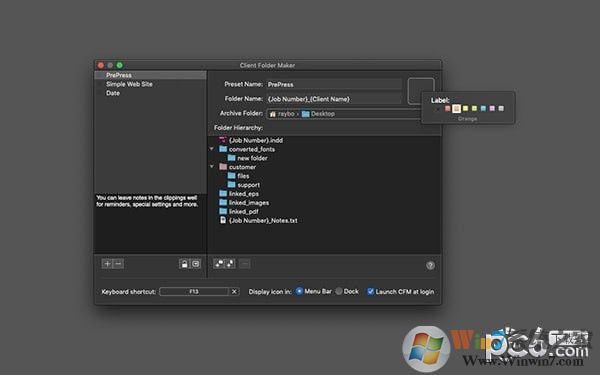
Task: Choose the green label color
Action: (474, 109)
